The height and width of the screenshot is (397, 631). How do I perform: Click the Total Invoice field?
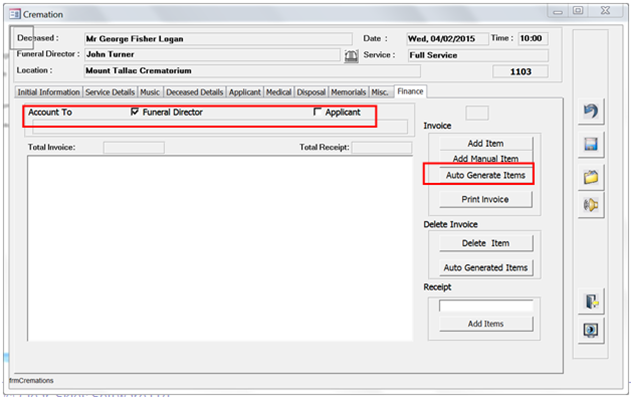[x=134, y=148]
